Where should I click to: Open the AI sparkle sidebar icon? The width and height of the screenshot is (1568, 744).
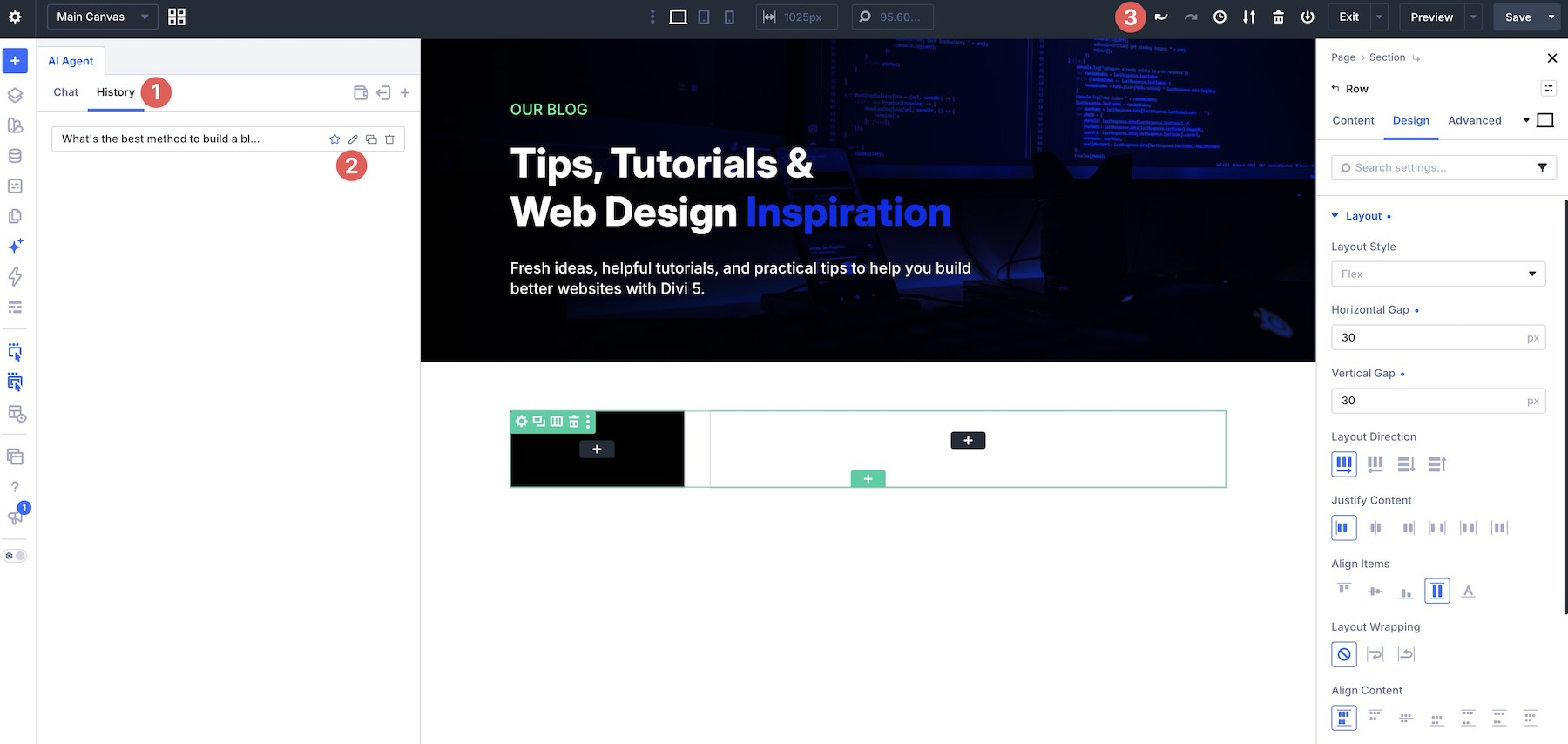pos(15,247)
